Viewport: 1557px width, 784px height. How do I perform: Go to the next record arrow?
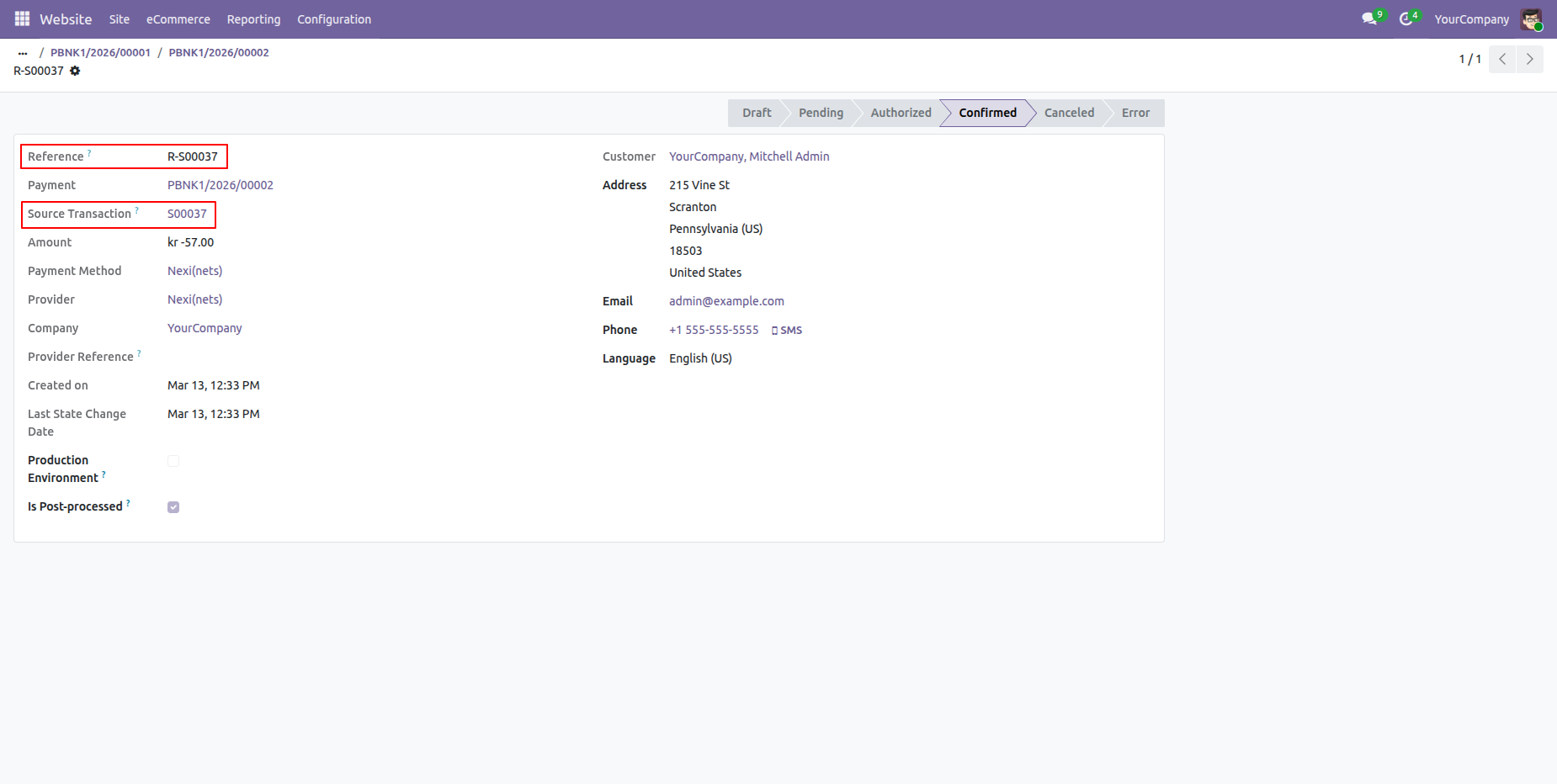1530,59
